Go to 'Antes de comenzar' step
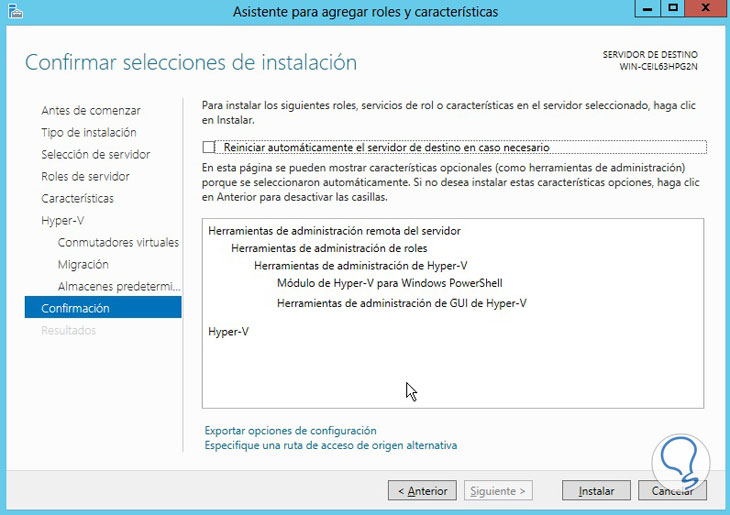Screen dimensions: 730x515 pos(91,110)
